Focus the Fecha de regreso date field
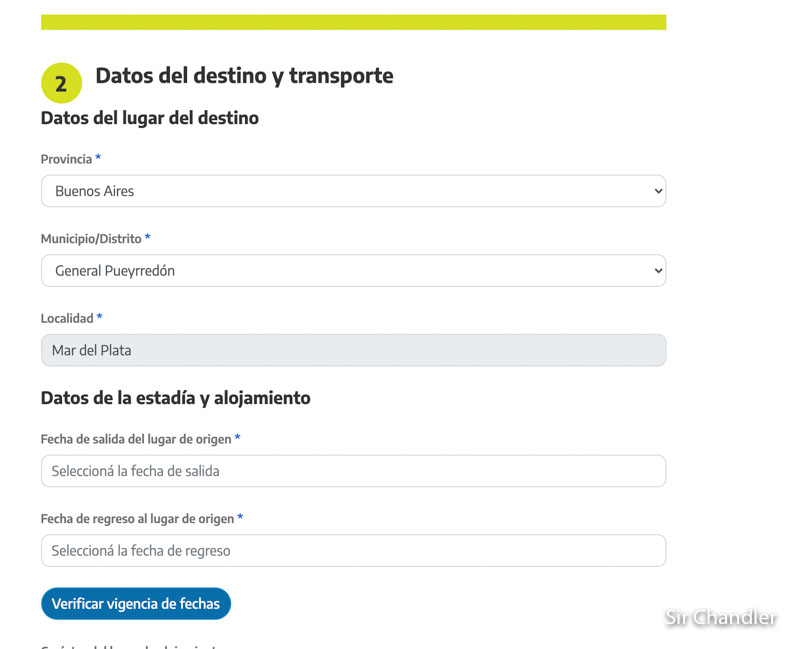This screenshot has width=800, height=649. [353, 551]
